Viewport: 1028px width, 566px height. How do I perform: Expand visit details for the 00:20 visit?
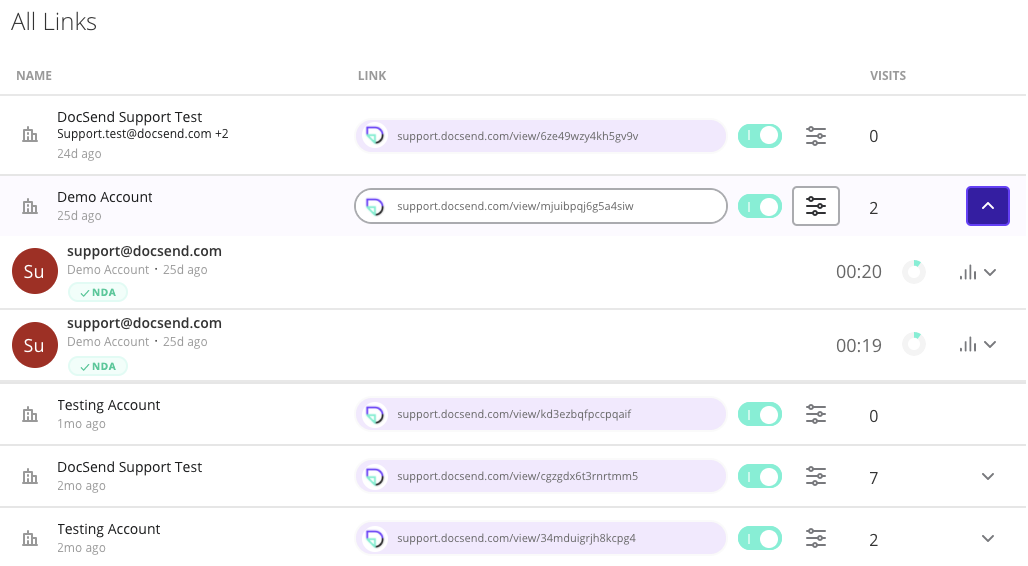click(990, 272)
